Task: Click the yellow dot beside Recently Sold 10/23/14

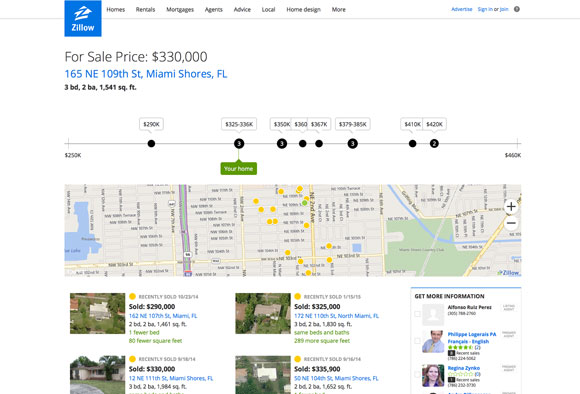Action: 132,296
